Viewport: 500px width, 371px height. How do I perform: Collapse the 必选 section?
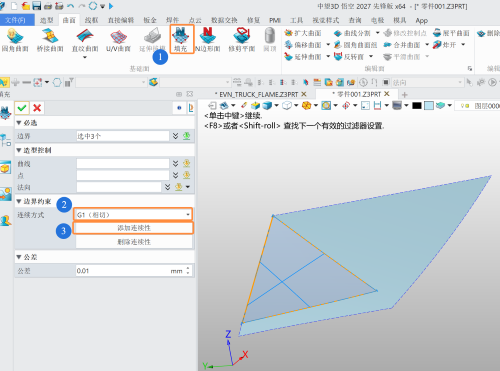click(19, 123)
